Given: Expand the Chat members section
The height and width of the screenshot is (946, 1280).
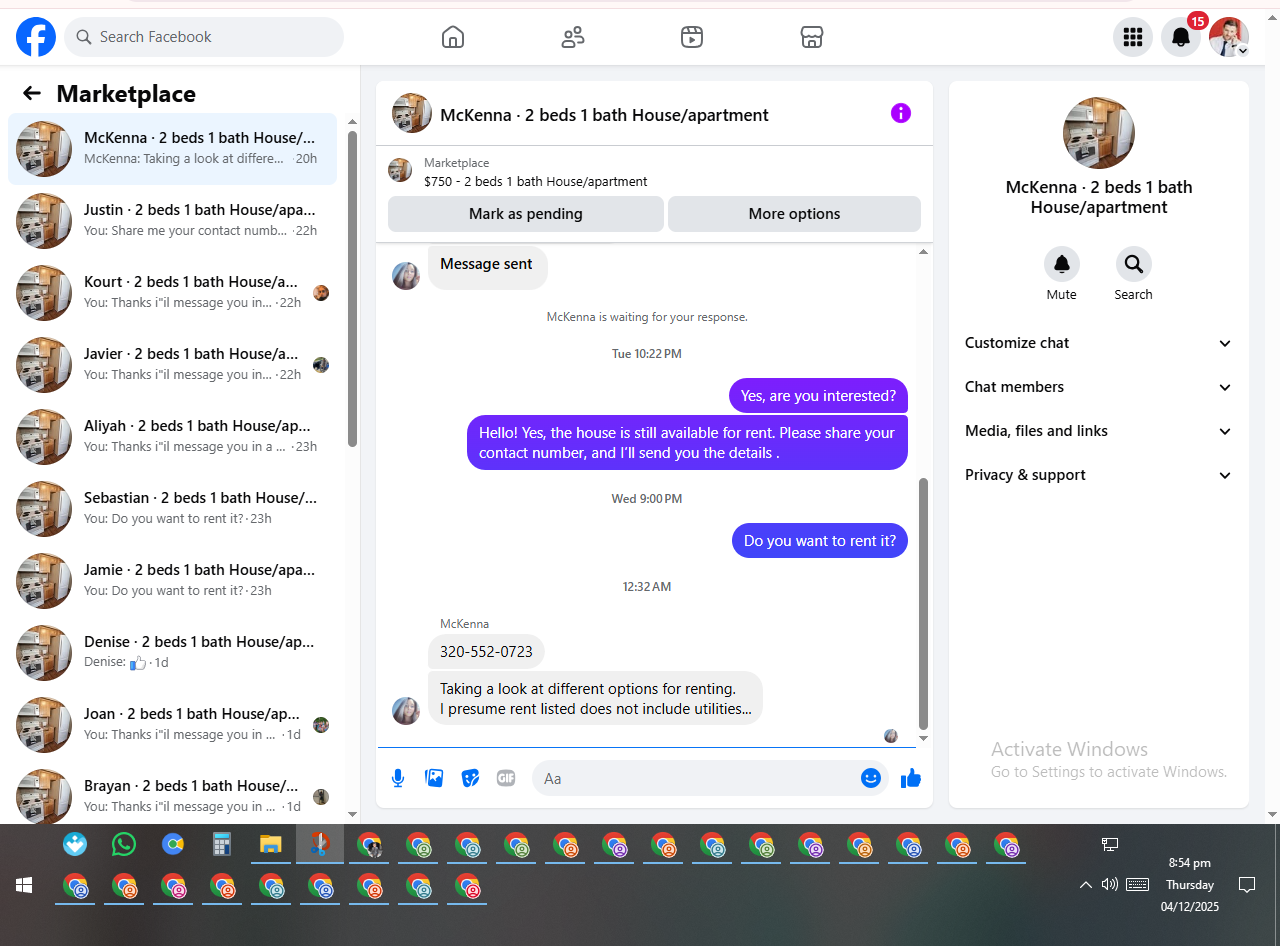Looking at the screenshot, I should coord(1099,387).
